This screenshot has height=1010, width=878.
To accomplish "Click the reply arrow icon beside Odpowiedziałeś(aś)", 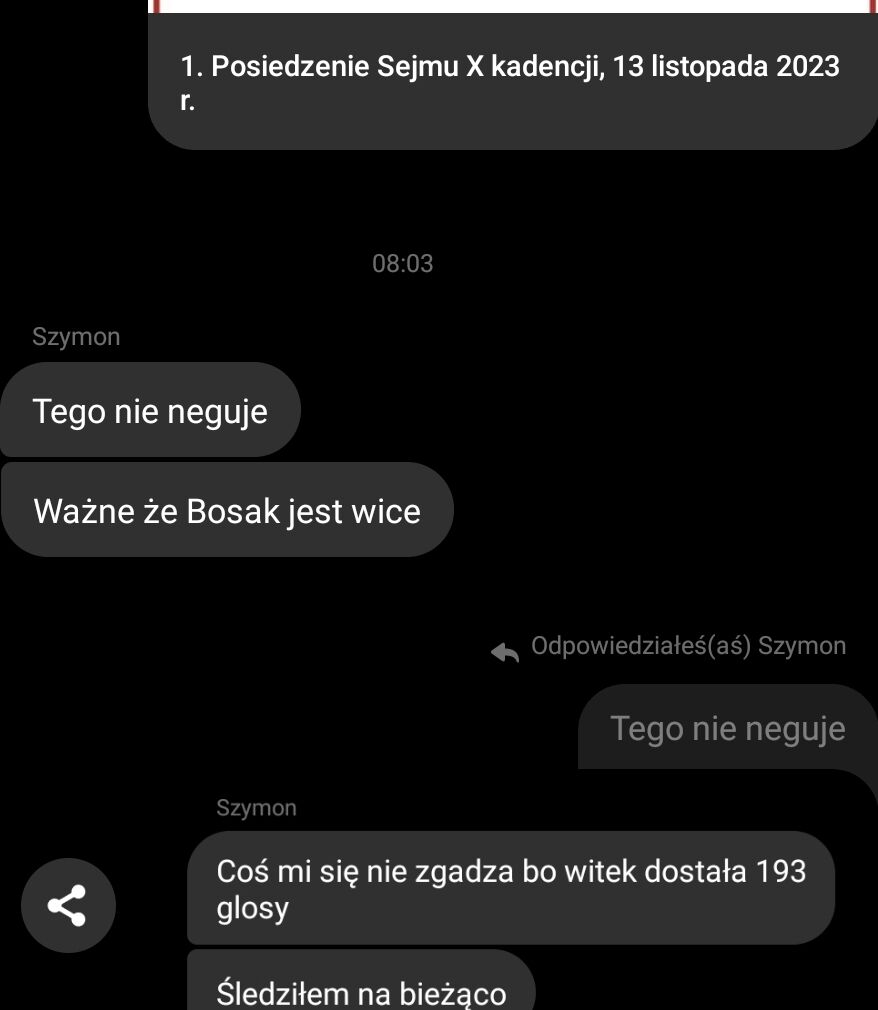I will click(x=505, y=652).
